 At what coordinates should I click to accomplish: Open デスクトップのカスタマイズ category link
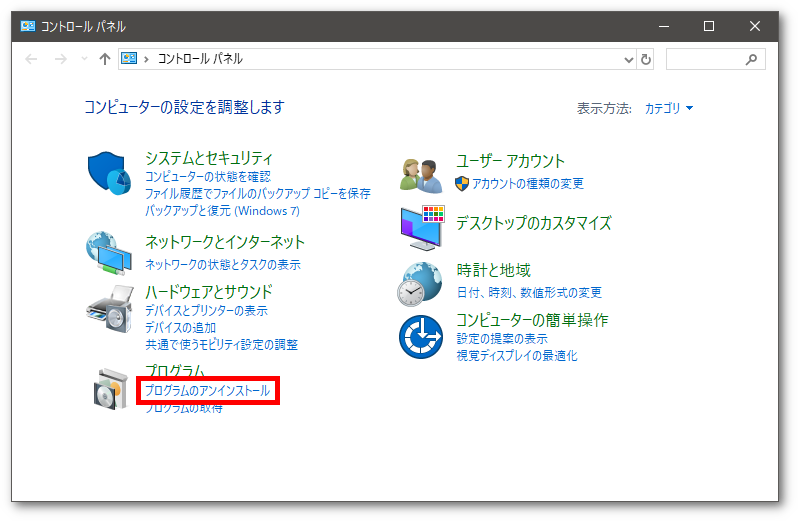(x=533, y=223)
